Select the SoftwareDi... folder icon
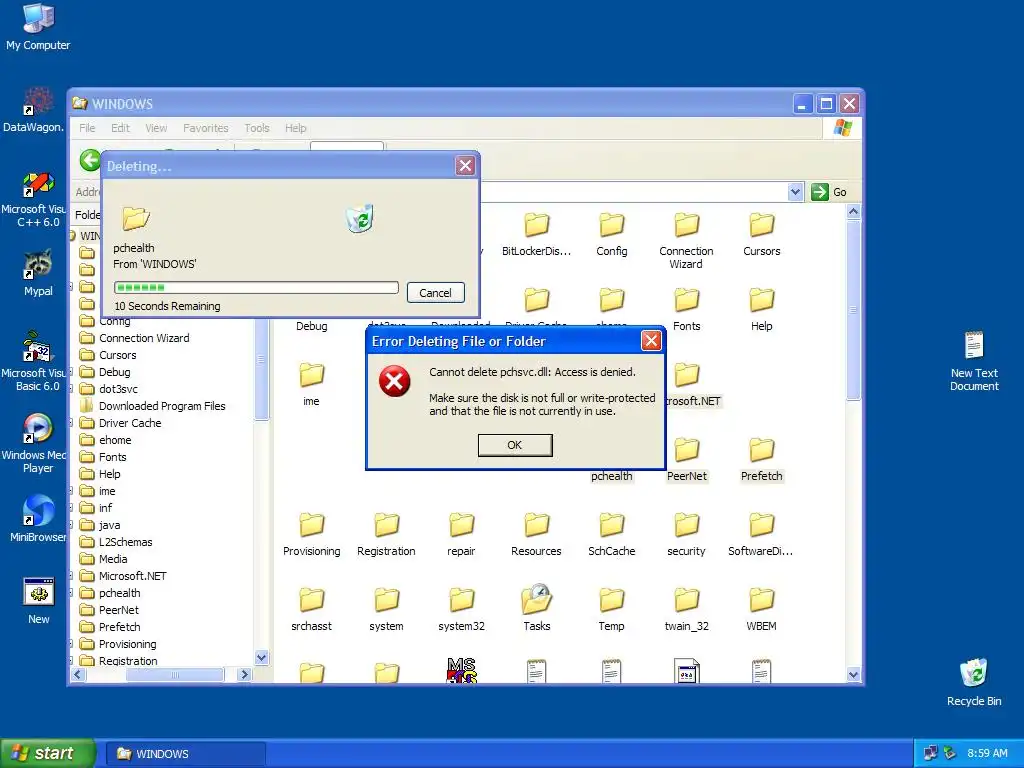 coord(761,525)
